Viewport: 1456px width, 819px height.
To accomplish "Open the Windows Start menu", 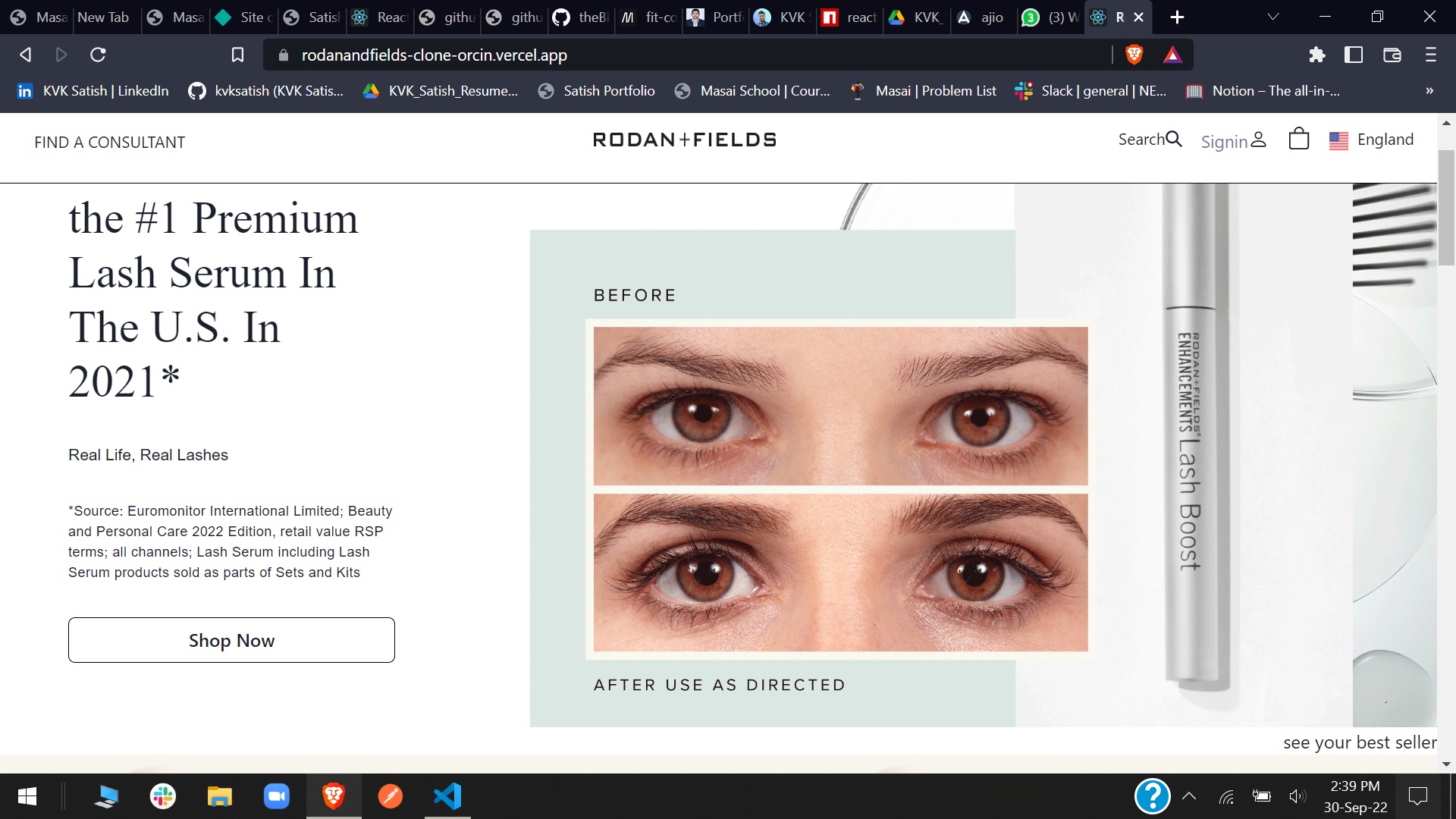I will 27,796.
